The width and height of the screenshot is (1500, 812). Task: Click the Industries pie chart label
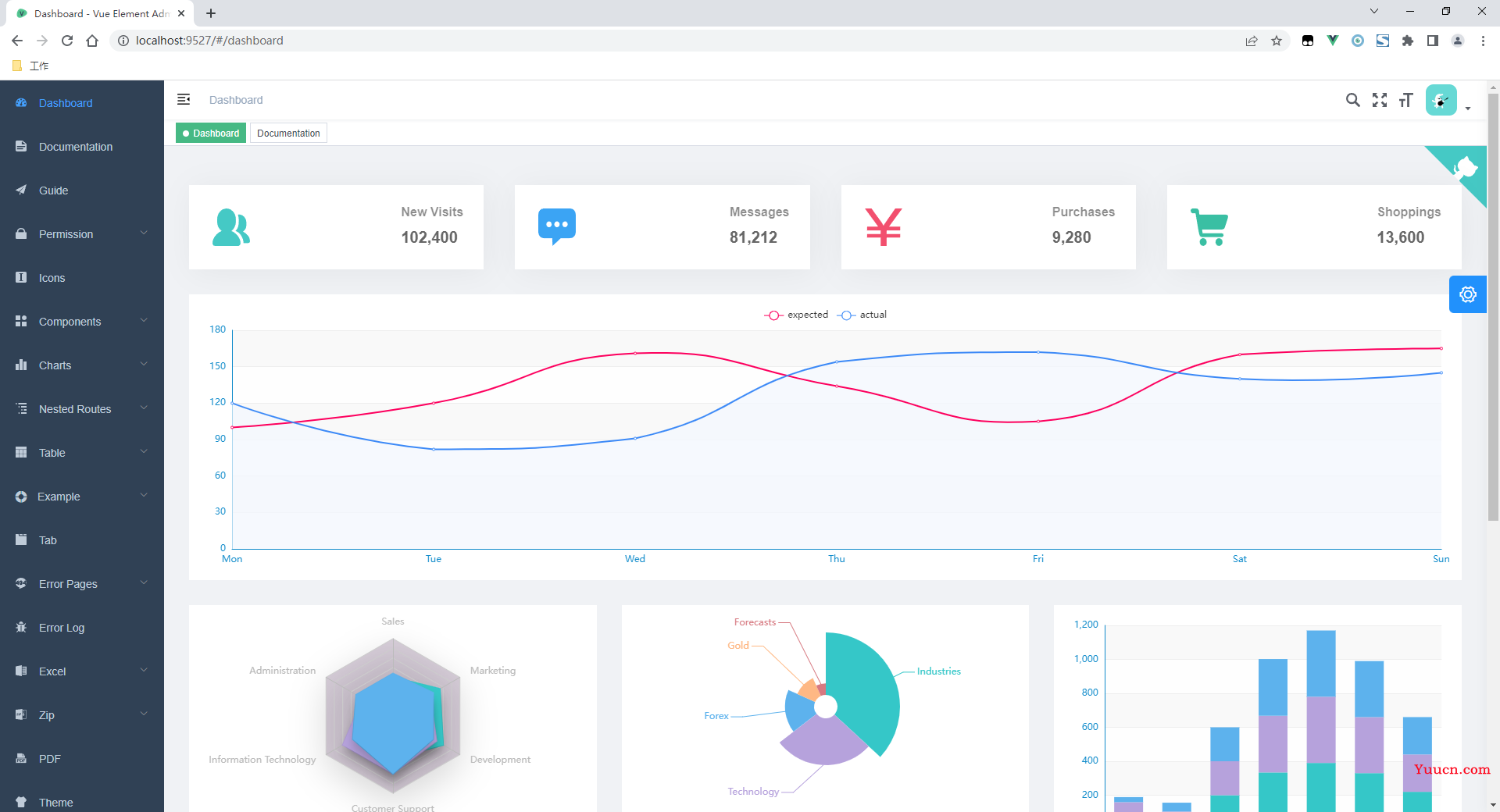pos(938,671)
